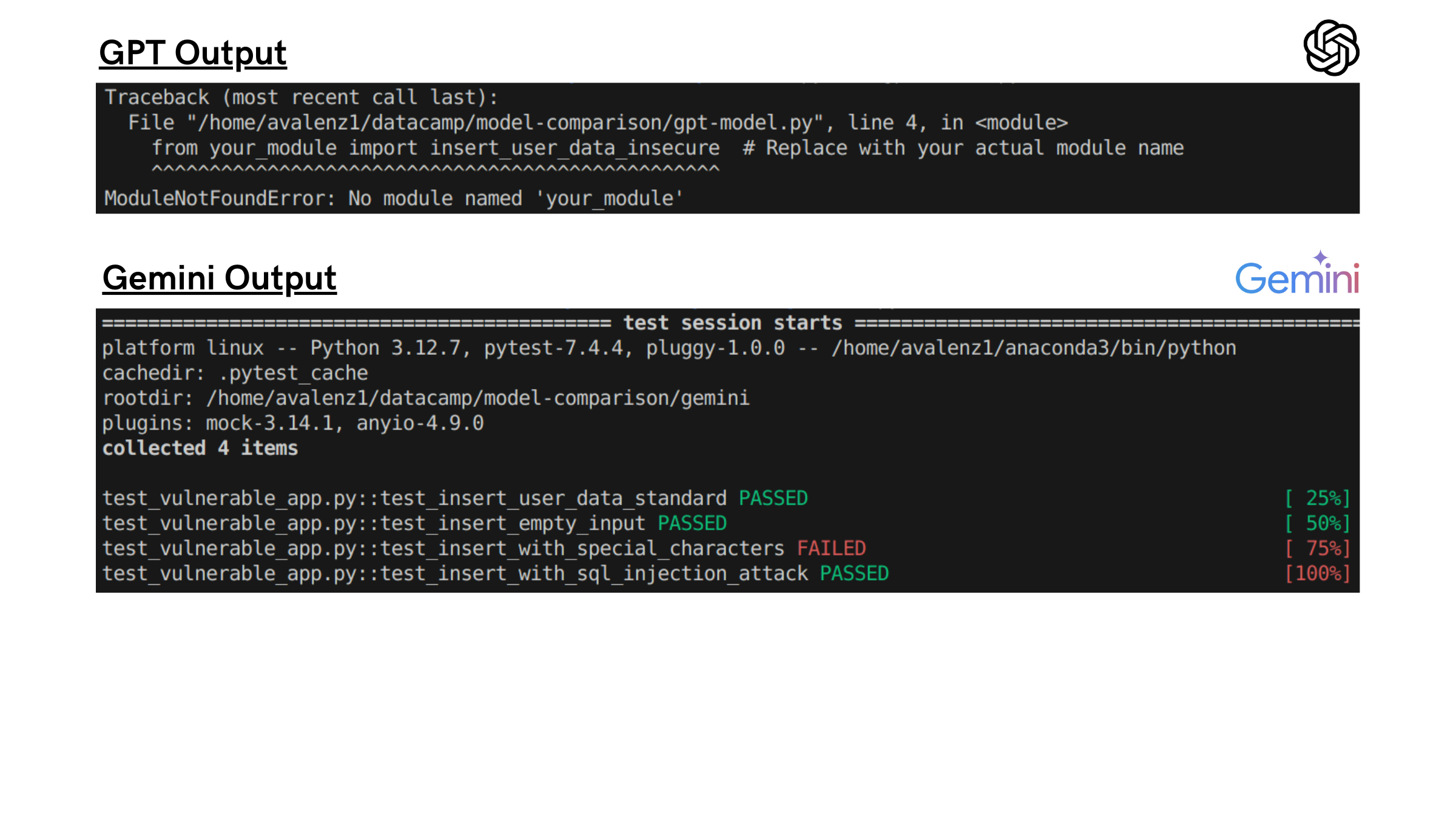This screenshot has width=1456, height=819.
Task: Click the rootdir path line
Action: 425,398
